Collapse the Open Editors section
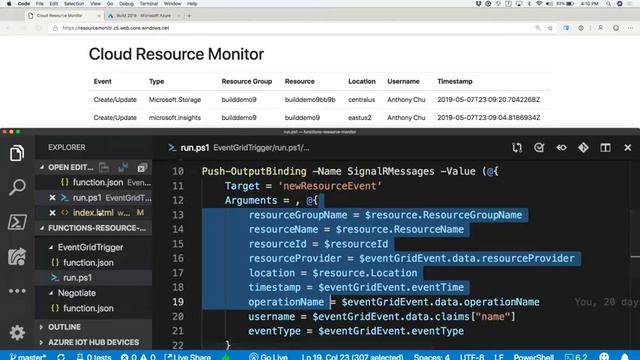The height and width of the screenshot is (360, 640). [x=42, y=167]
